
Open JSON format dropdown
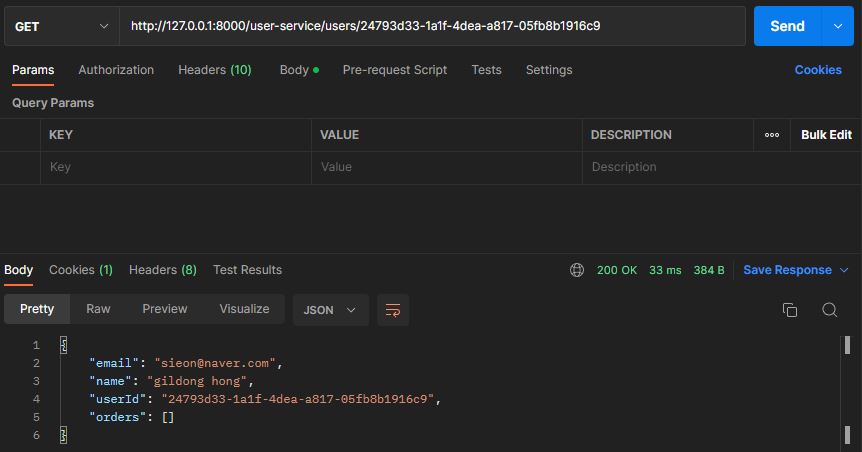330,310
